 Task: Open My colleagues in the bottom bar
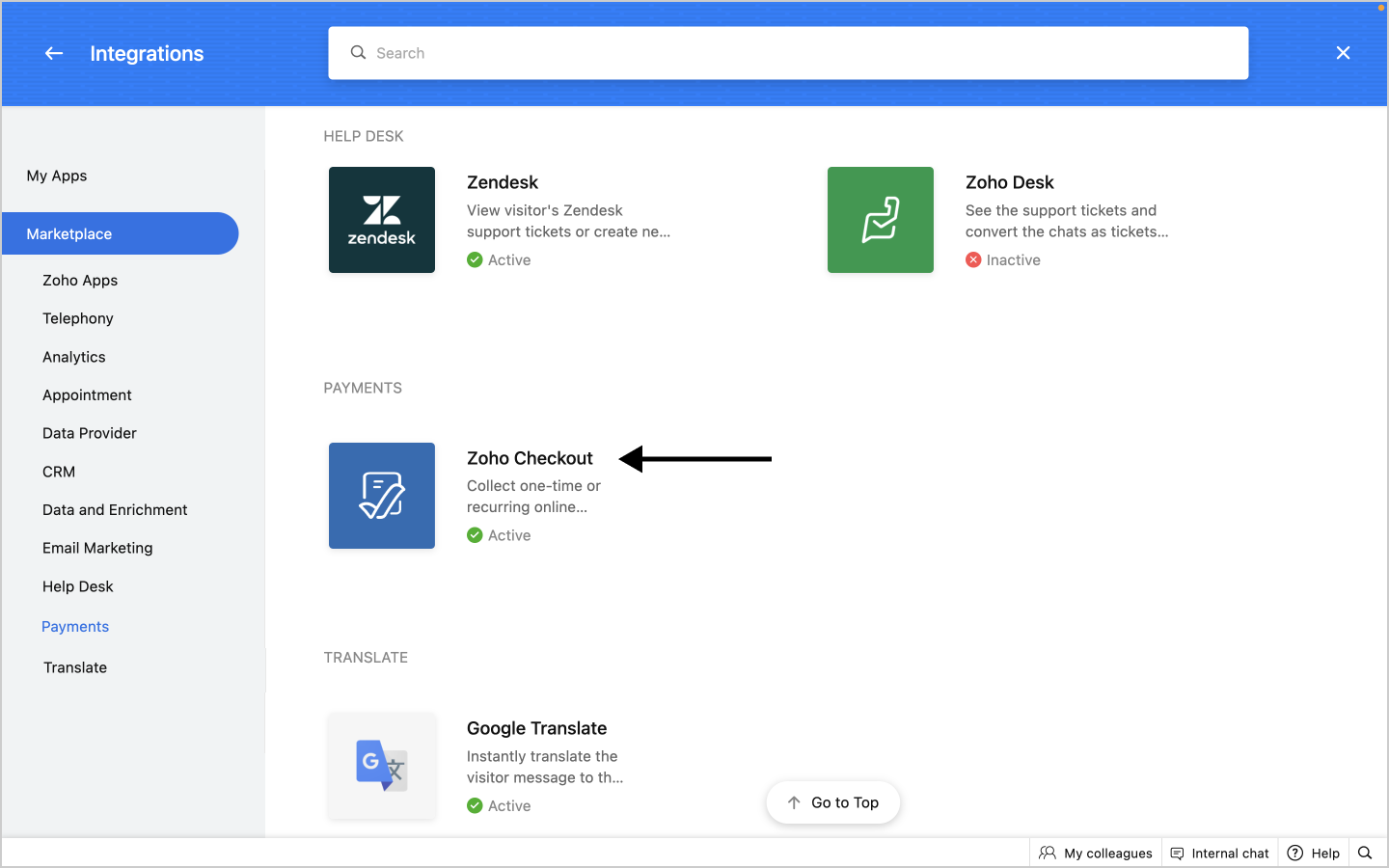(x=1096, y=853)
